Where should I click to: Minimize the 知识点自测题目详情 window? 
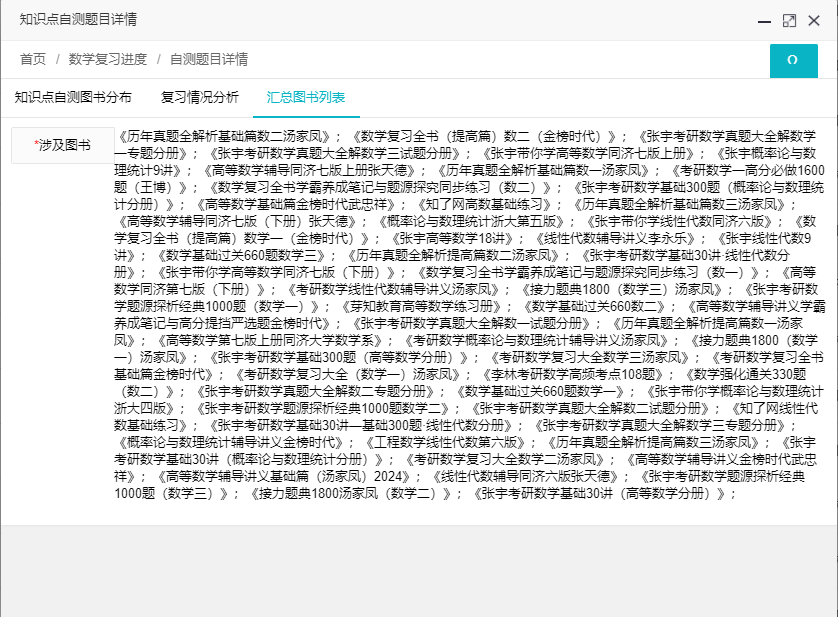(763, 21)
